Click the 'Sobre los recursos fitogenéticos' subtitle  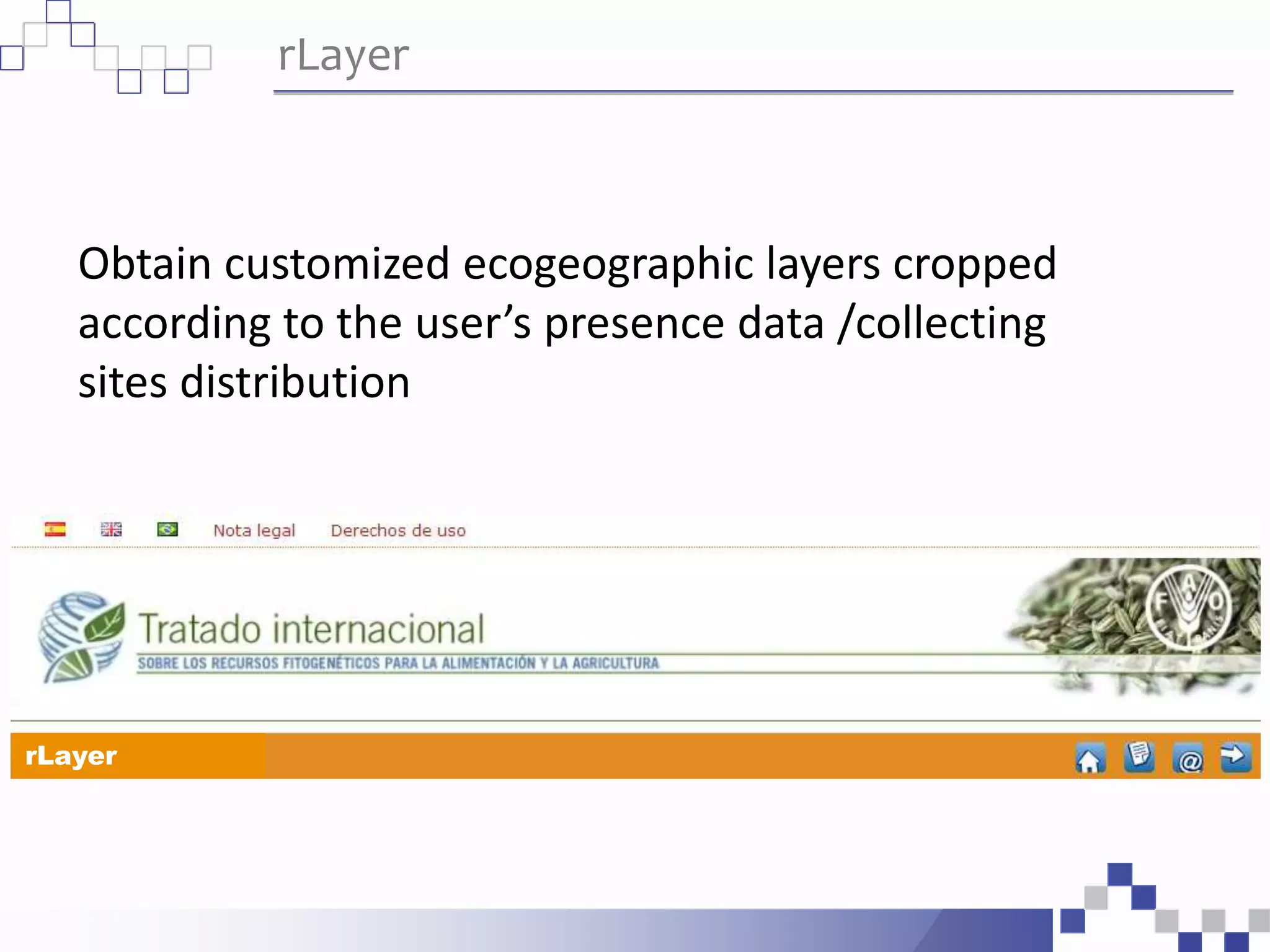398,663
